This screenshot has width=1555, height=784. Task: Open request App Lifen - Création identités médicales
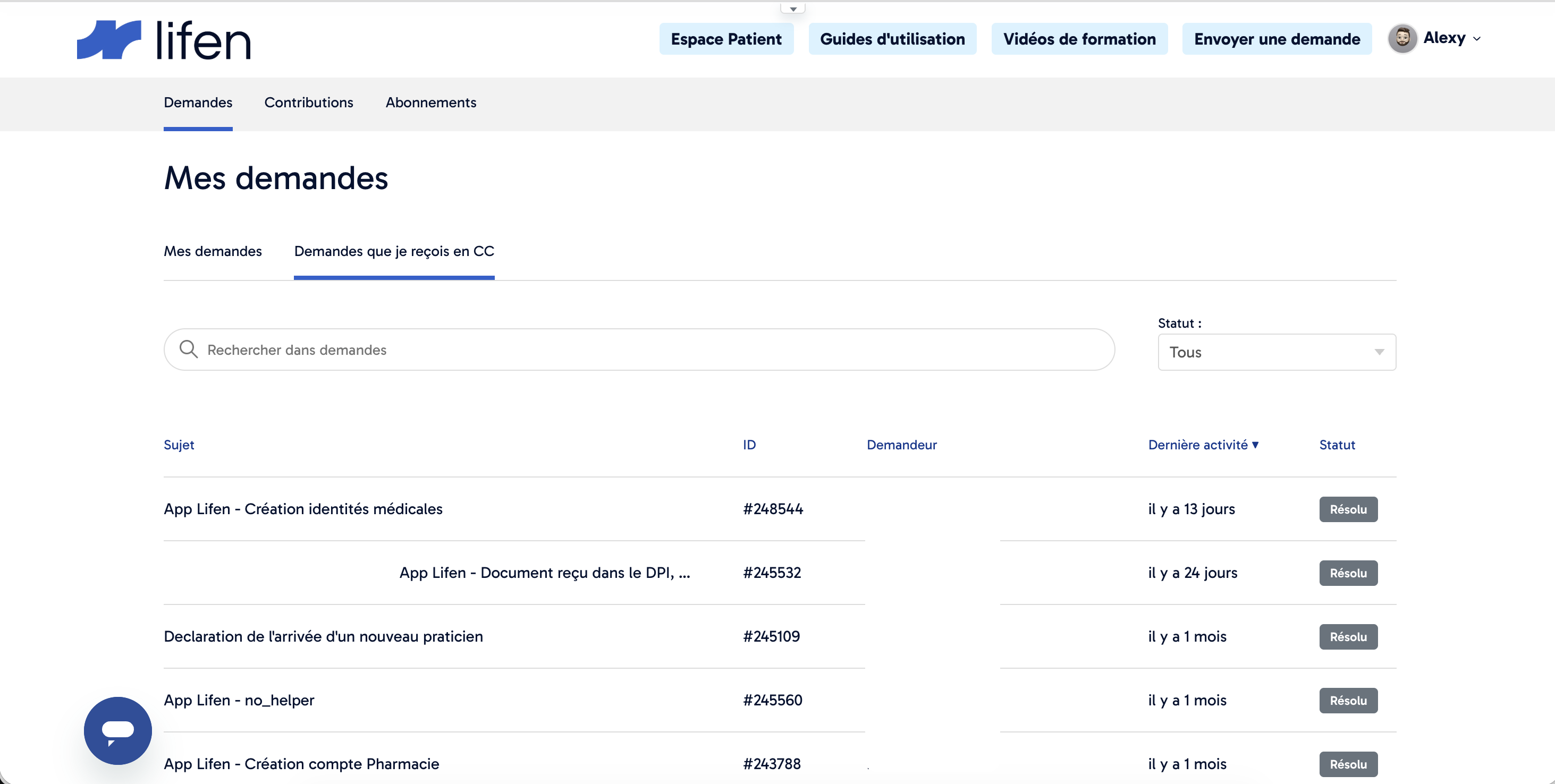pos(303,509)
